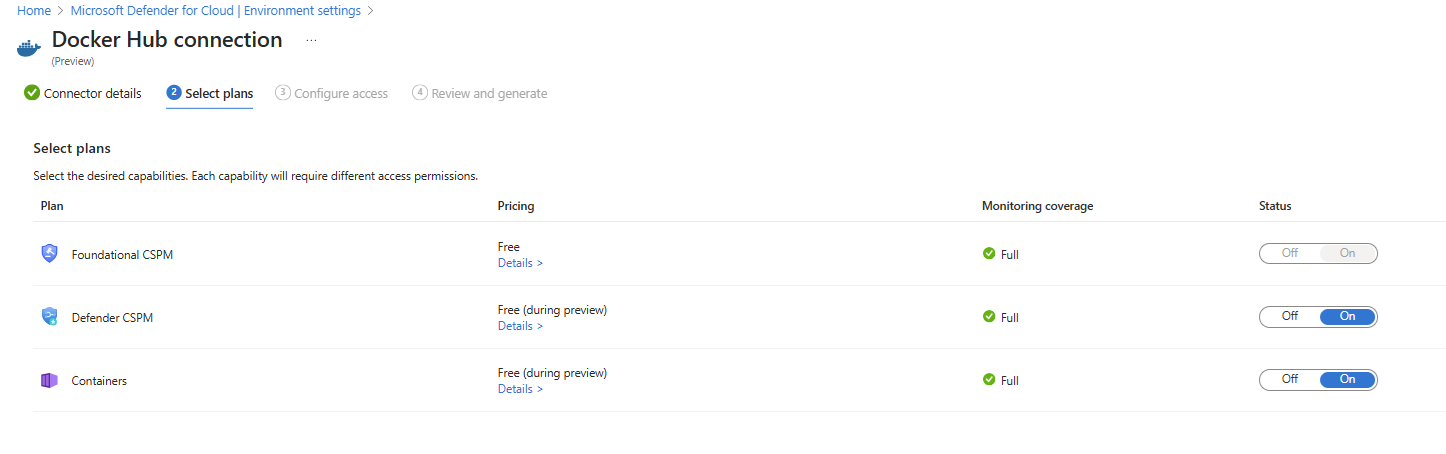Turn off the Defender CSPM plan
This screenshot has width=1446, height=454.
[x=1290, y=317]
